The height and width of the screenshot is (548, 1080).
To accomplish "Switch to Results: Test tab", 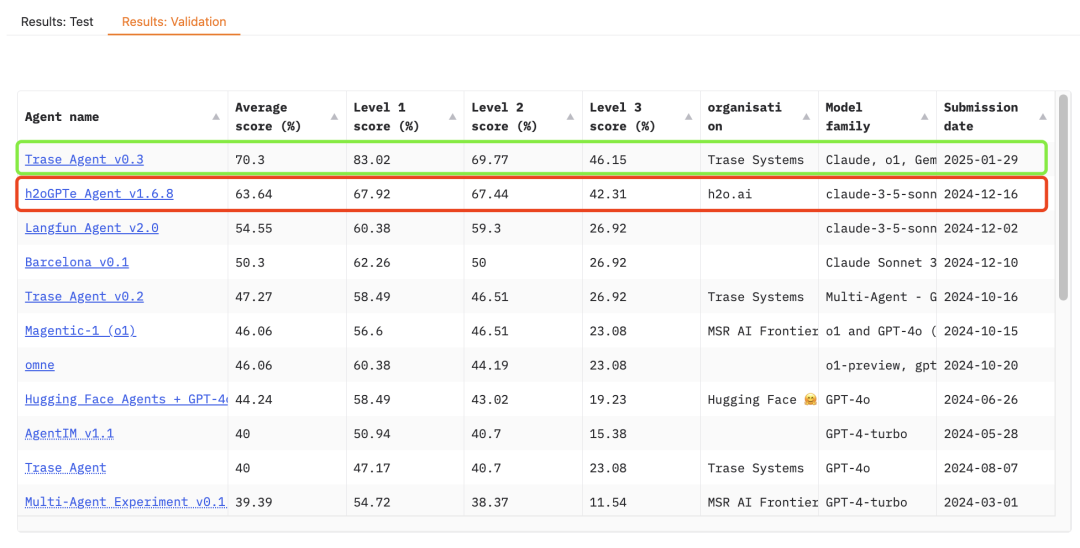I will pos(57,21).
